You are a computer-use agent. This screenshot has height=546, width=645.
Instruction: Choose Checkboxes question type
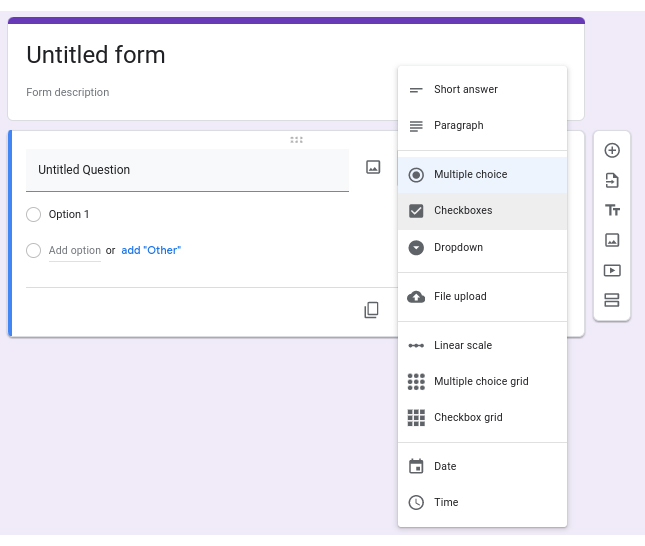(x=482, y=211)
